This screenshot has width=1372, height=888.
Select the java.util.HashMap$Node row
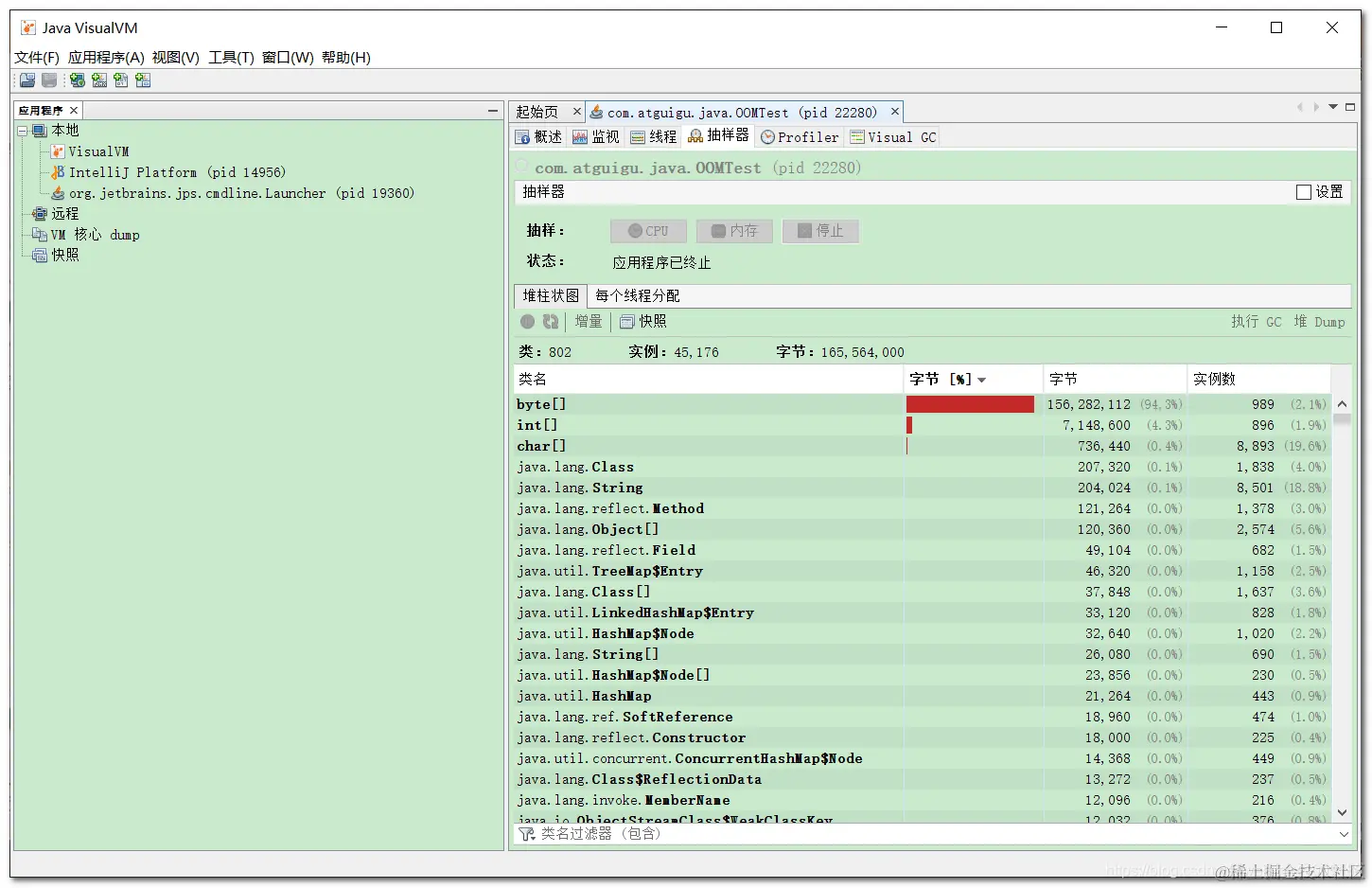[923, 633]
